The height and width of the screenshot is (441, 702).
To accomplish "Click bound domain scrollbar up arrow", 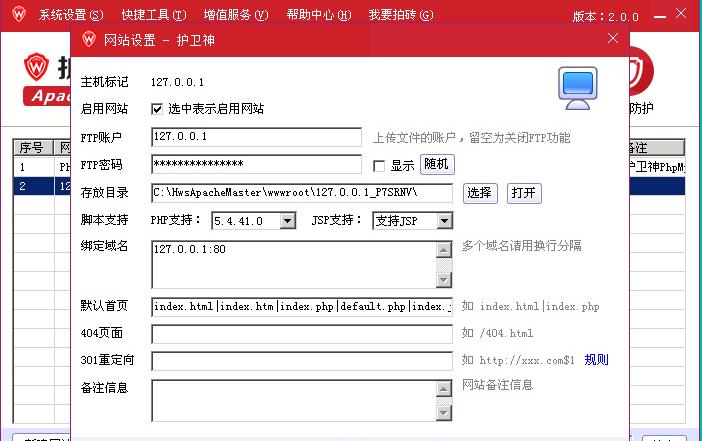I will pyautogui.click(x=444, y=249).
